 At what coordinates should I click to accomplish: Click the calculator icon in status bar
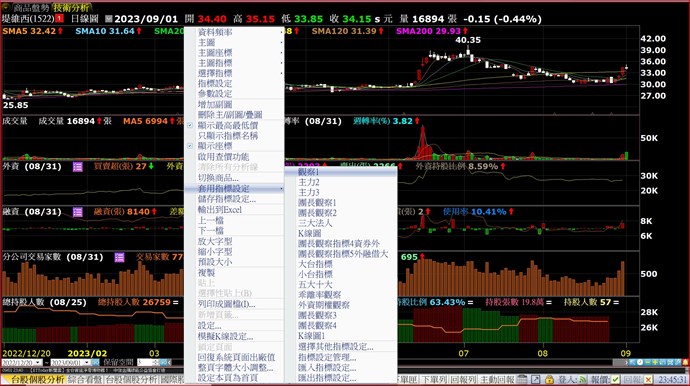(522, 379)
